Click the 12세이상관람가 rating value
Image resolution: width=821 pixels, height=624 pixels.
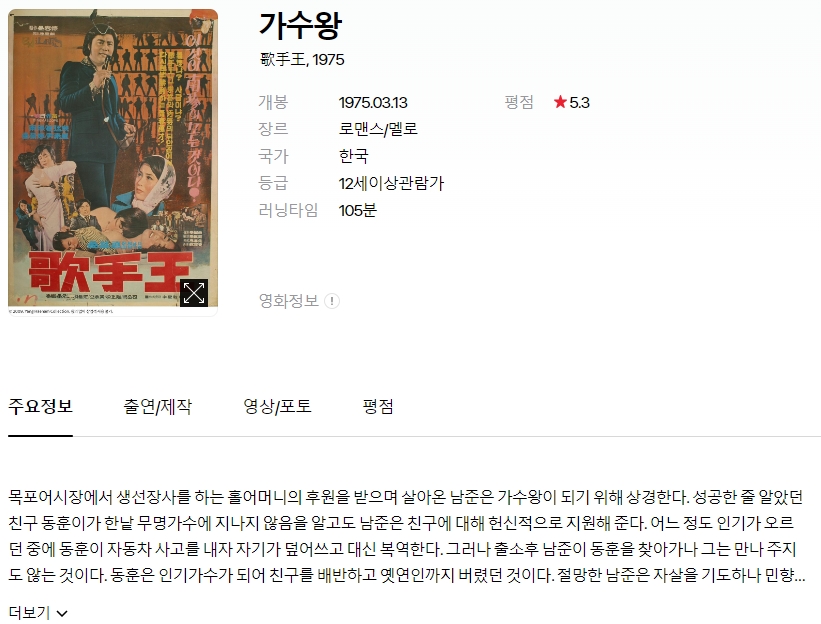tap(391, 183)
